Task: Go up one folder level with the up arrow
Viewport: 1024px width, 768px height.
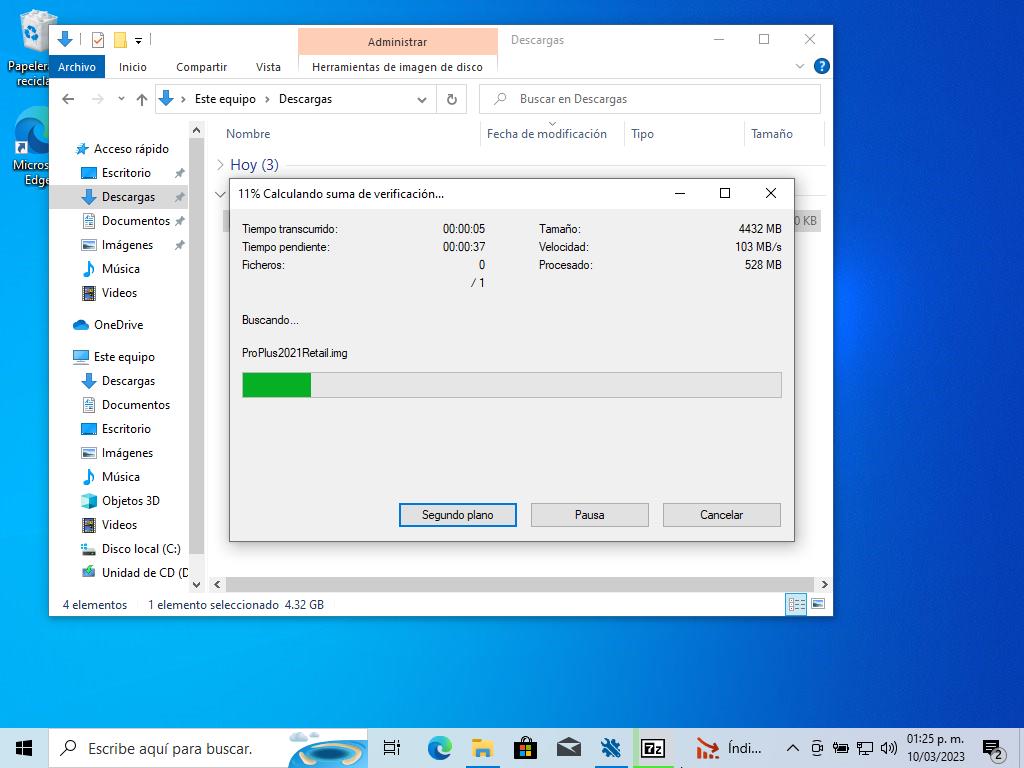Action: tap(142, 99)
